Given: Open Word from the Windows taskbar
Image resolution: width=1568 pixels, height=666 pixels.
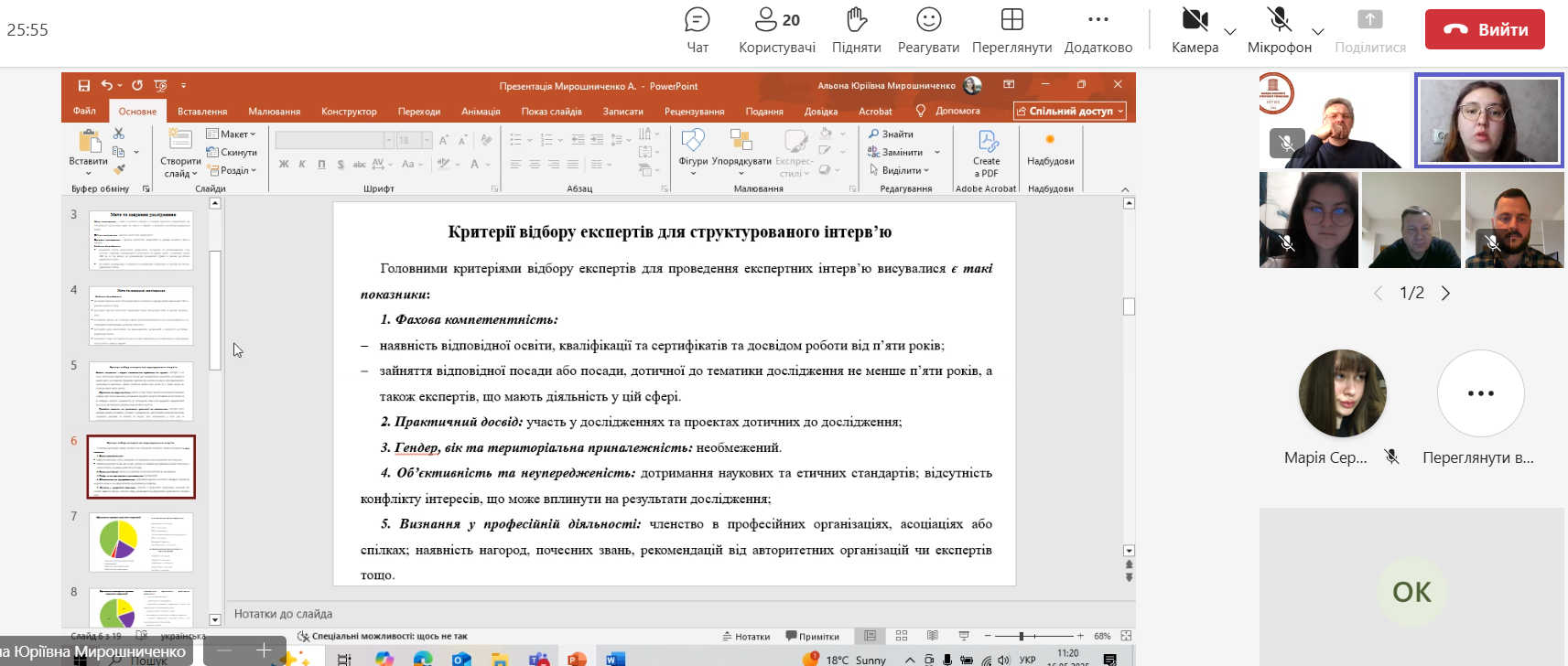Looking at the screenshot, I should (615, 659).
